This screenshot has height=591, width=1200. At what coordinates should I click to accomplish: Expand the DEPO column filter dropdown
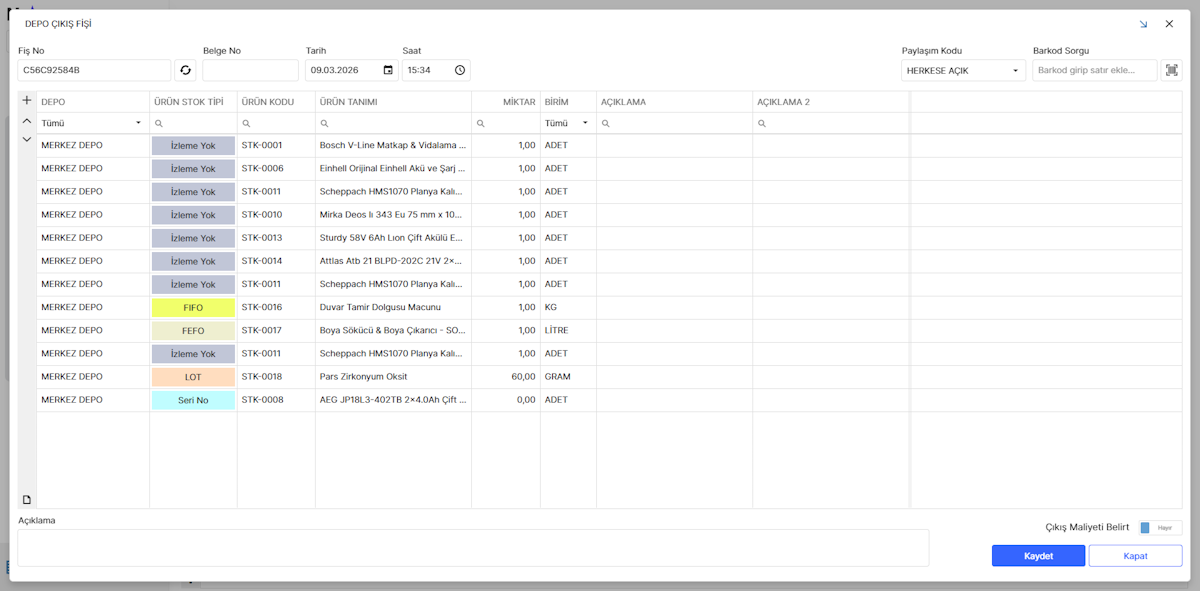point(138,123)
